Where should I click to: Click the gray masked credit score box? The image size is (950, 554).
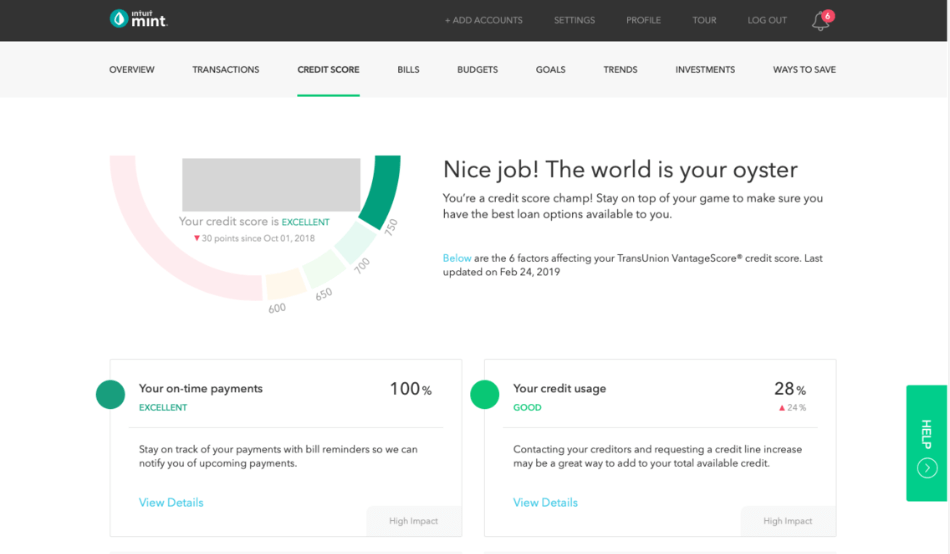pos(271,185)
